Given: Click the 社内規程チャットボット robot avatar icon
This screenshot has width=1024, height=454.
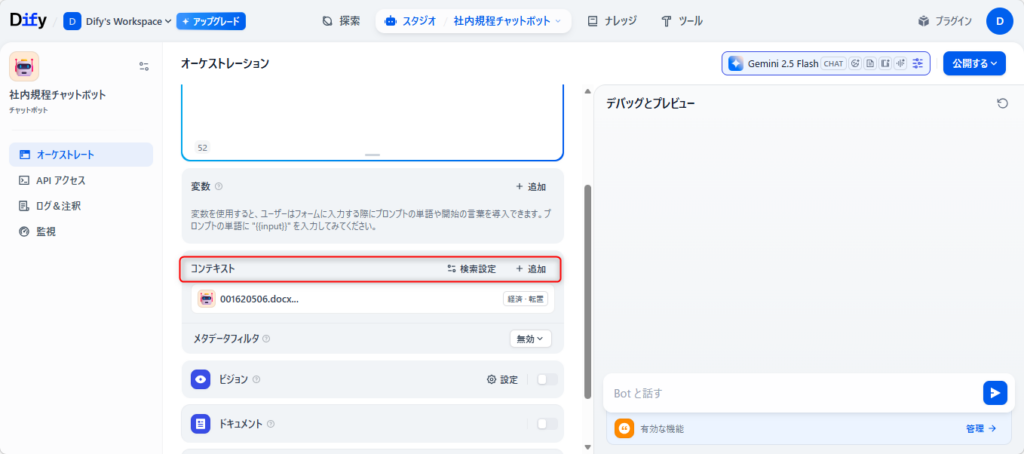Looking at the screenshot, I should point(24,67).
